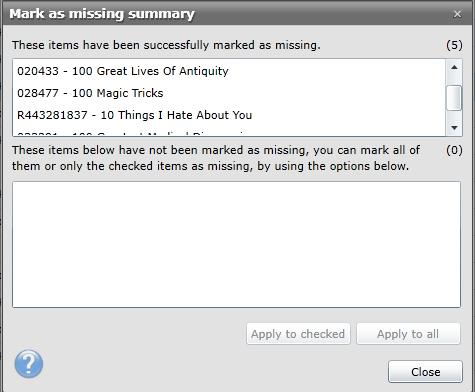Click the Close button at the bottom
This screenshot has width=475, height=392.
point(425,372)
